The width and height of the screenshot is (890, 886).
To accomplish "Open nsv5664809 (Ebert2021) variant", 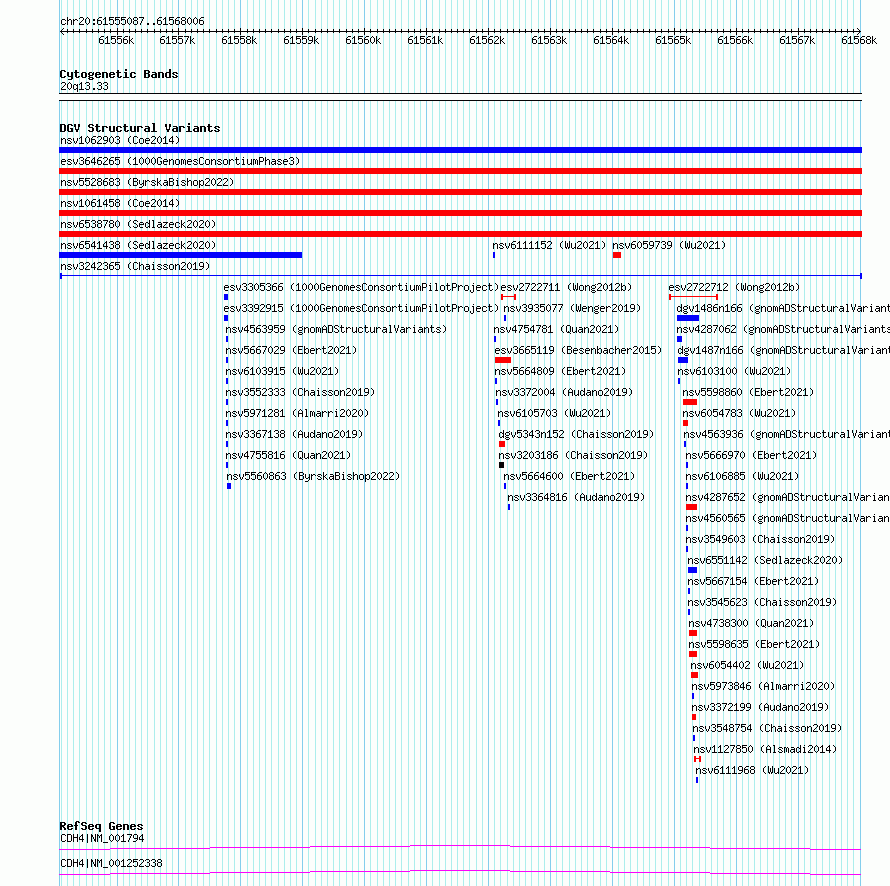I will pyautogui.click(x=560, y=371).
